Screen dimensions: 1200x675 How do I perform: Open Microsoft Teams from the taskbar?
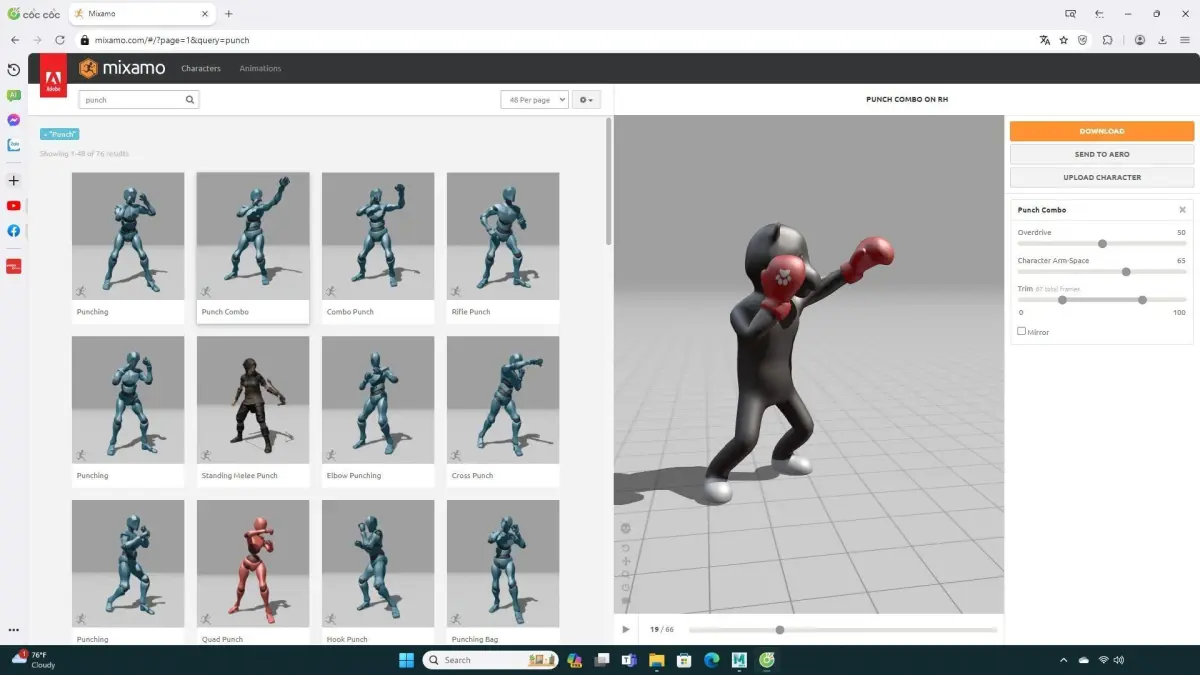(x=630, y=660)
